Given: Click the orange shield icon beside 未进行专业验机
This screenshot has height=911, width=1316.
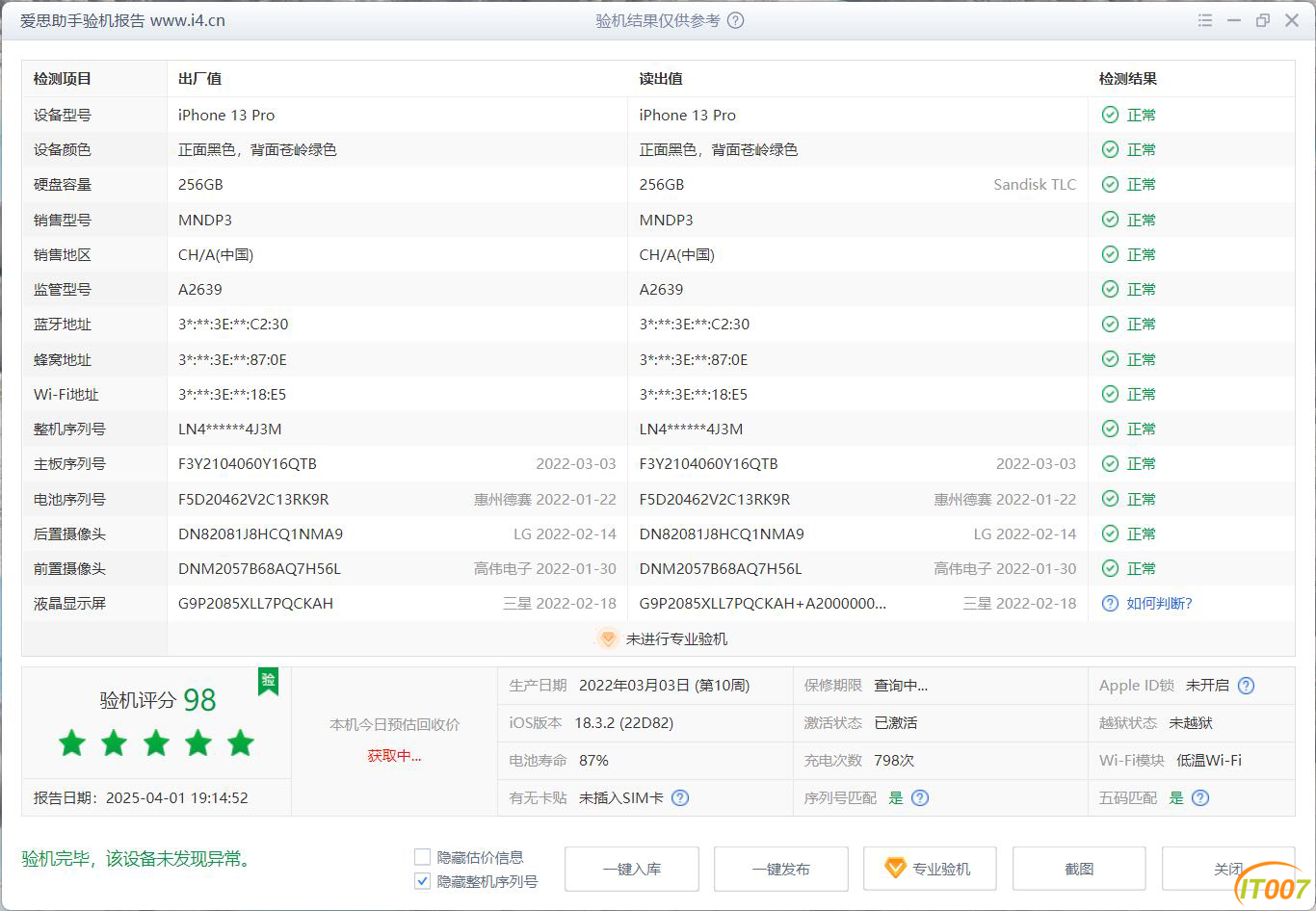Looking at the screenshot, I should 608,638.
